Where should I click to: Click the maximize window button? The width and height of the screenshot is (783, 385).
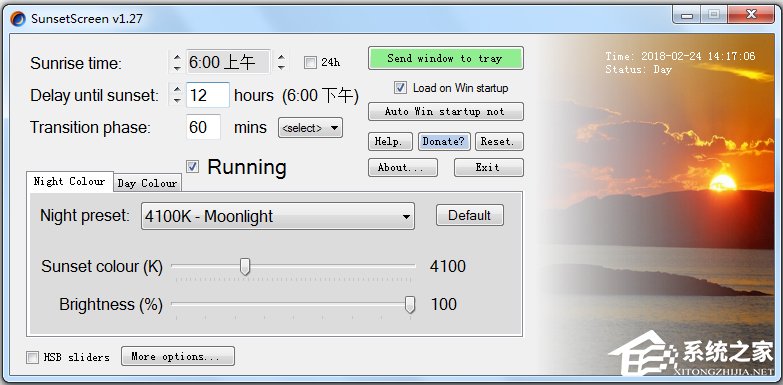[714, 15]
